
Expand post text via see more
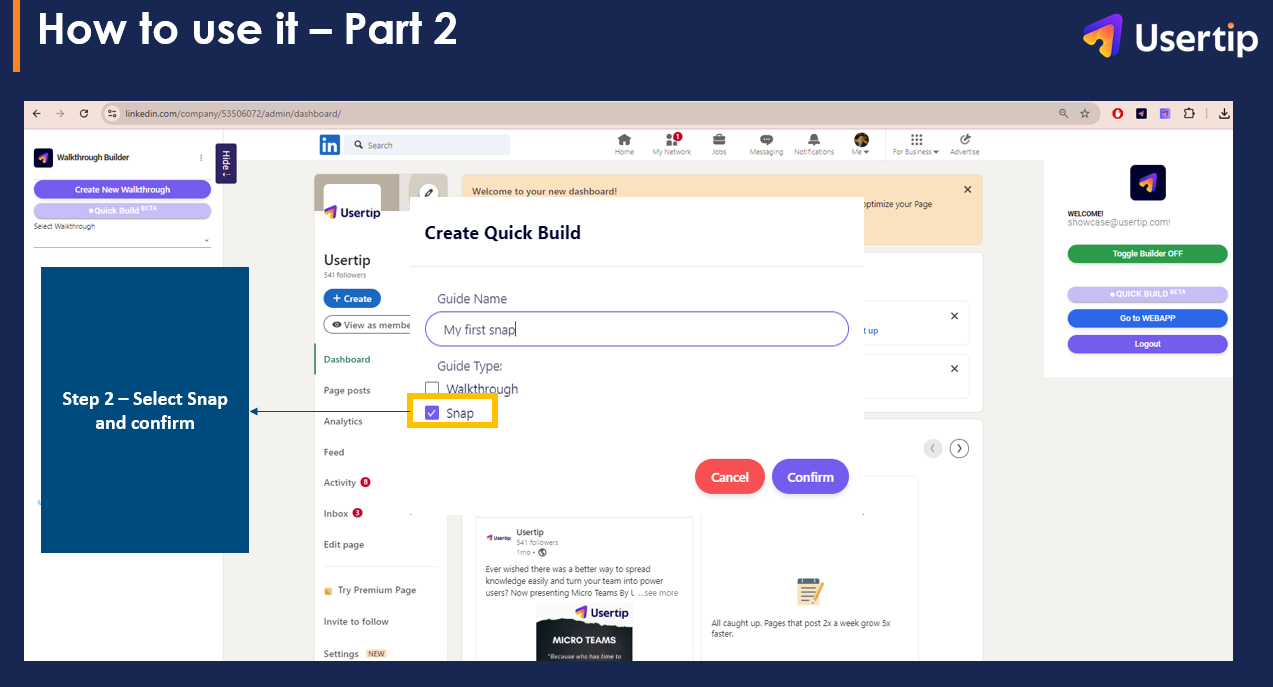(659, 593)
